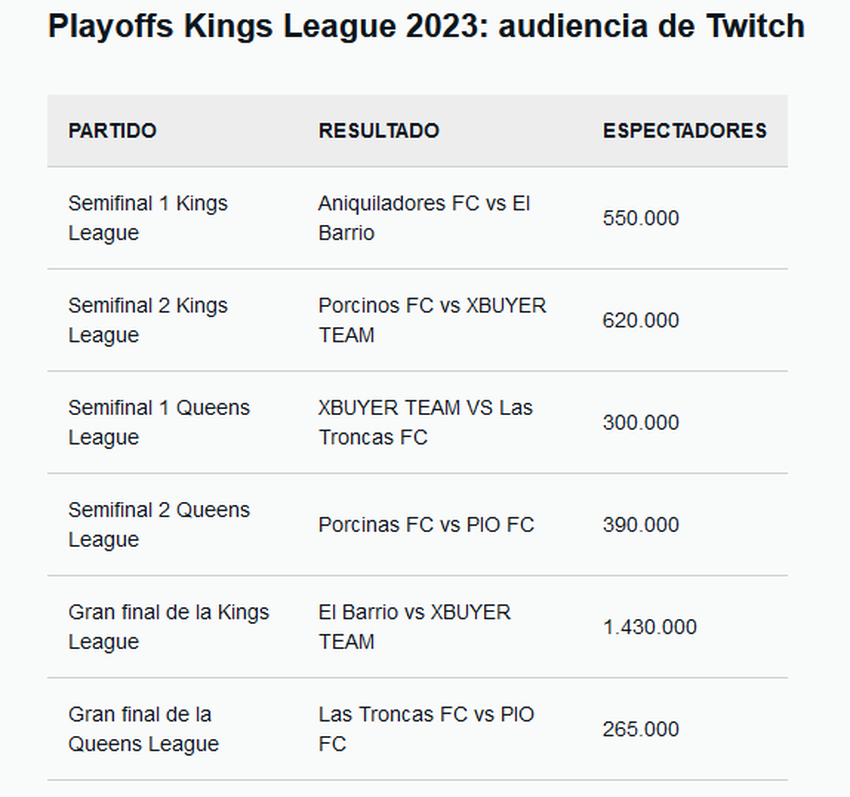Click the 300.000 spectators value
This screenshot has width=850, height=797.
(640, 422)
